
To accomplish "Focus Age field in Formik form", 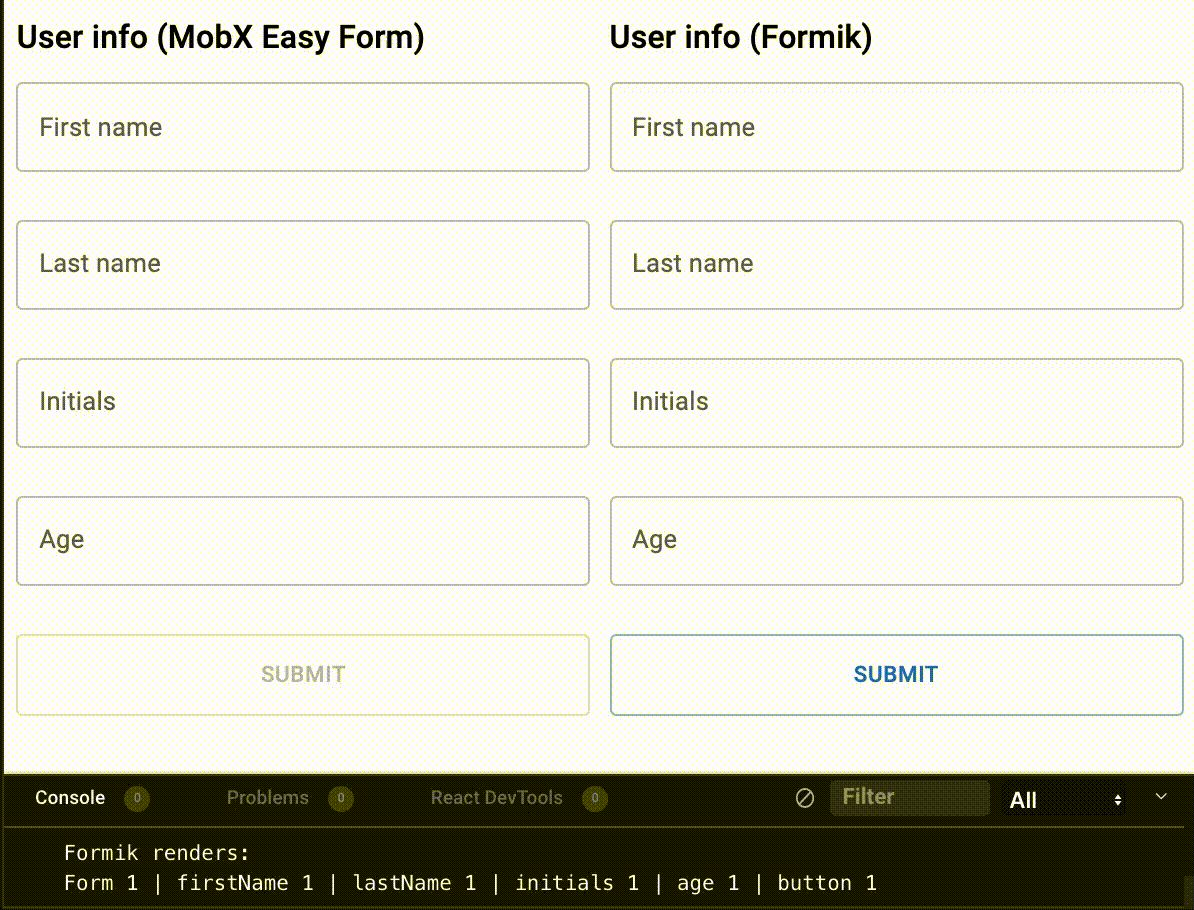I will [896, 541].
